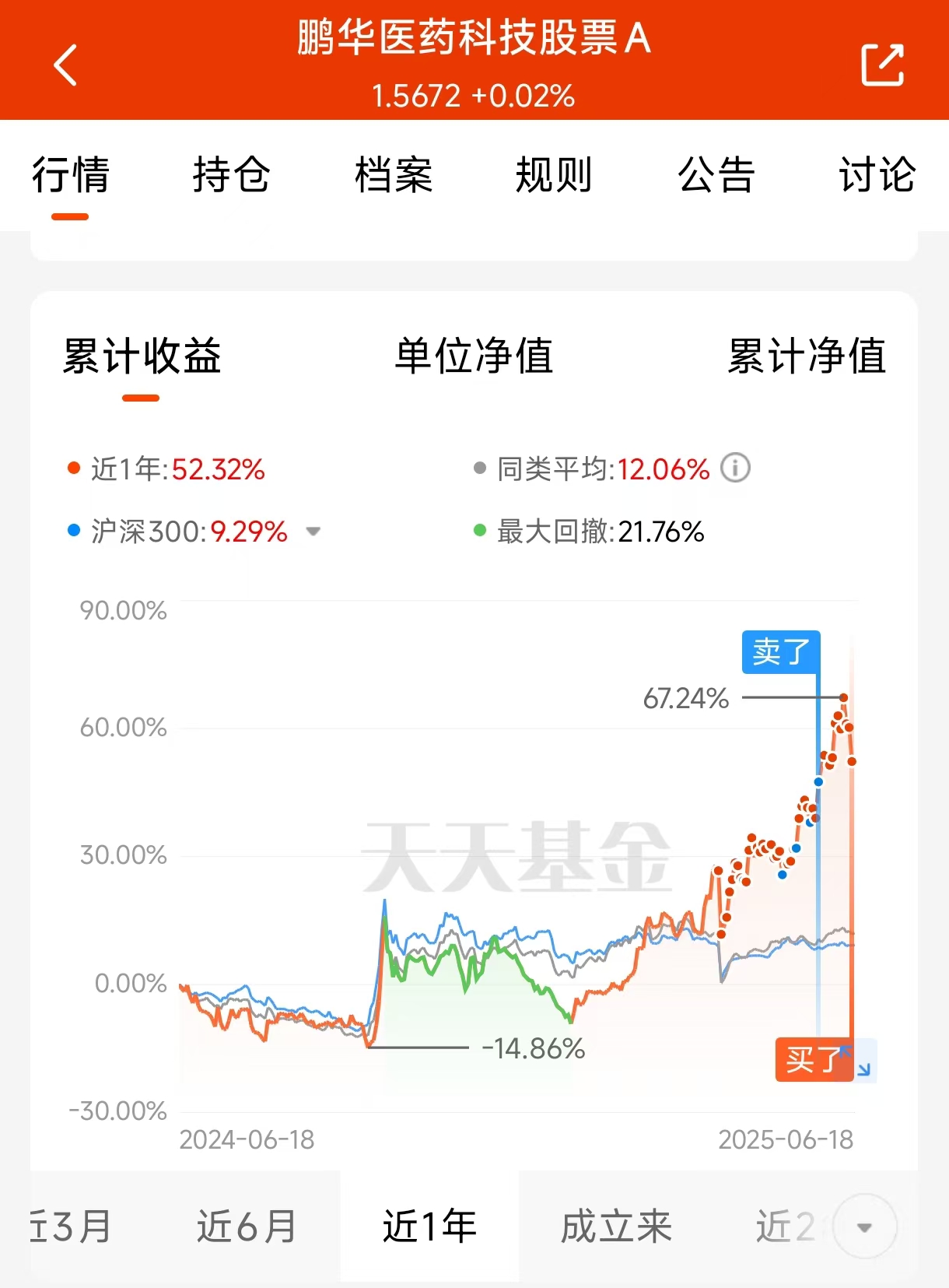Tap the back arrow icon
The height and width of the screenshot is (1288, 949).
[66, 65]
